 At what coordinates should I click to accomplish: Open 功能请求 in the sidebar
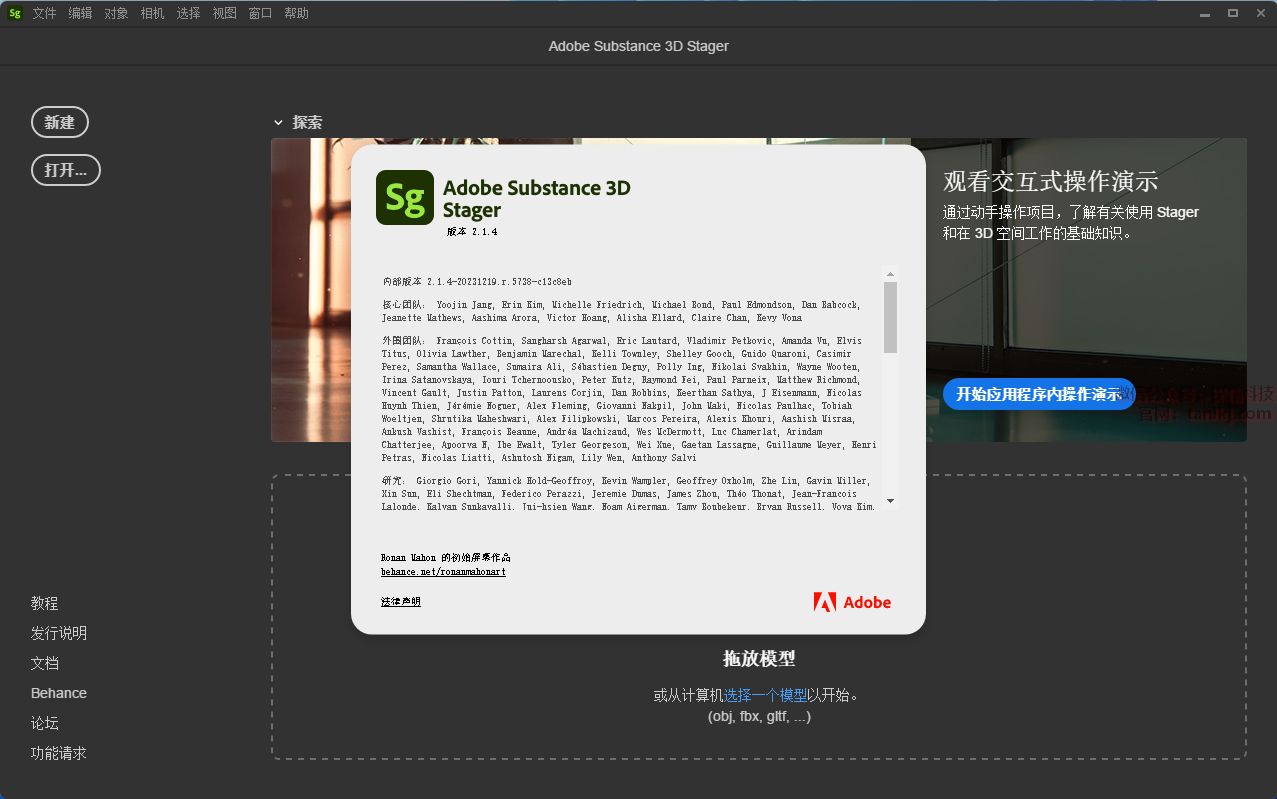point(58,753)
